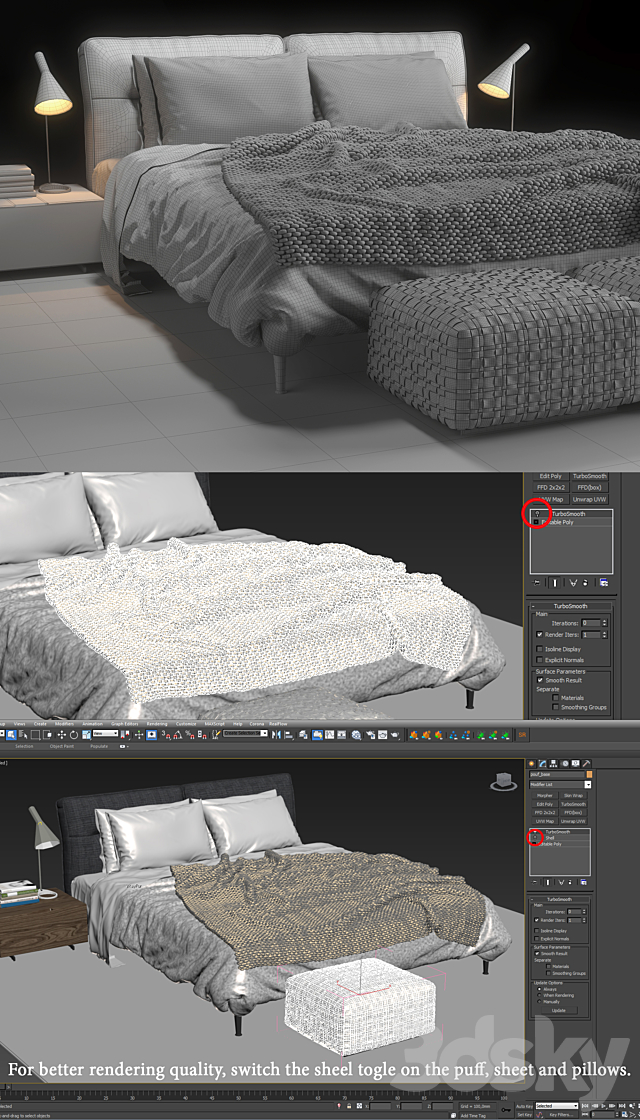Collapse TurboSmooth rollout in pouf_base panel
640x1120 pixels.
tap(532, 899)
